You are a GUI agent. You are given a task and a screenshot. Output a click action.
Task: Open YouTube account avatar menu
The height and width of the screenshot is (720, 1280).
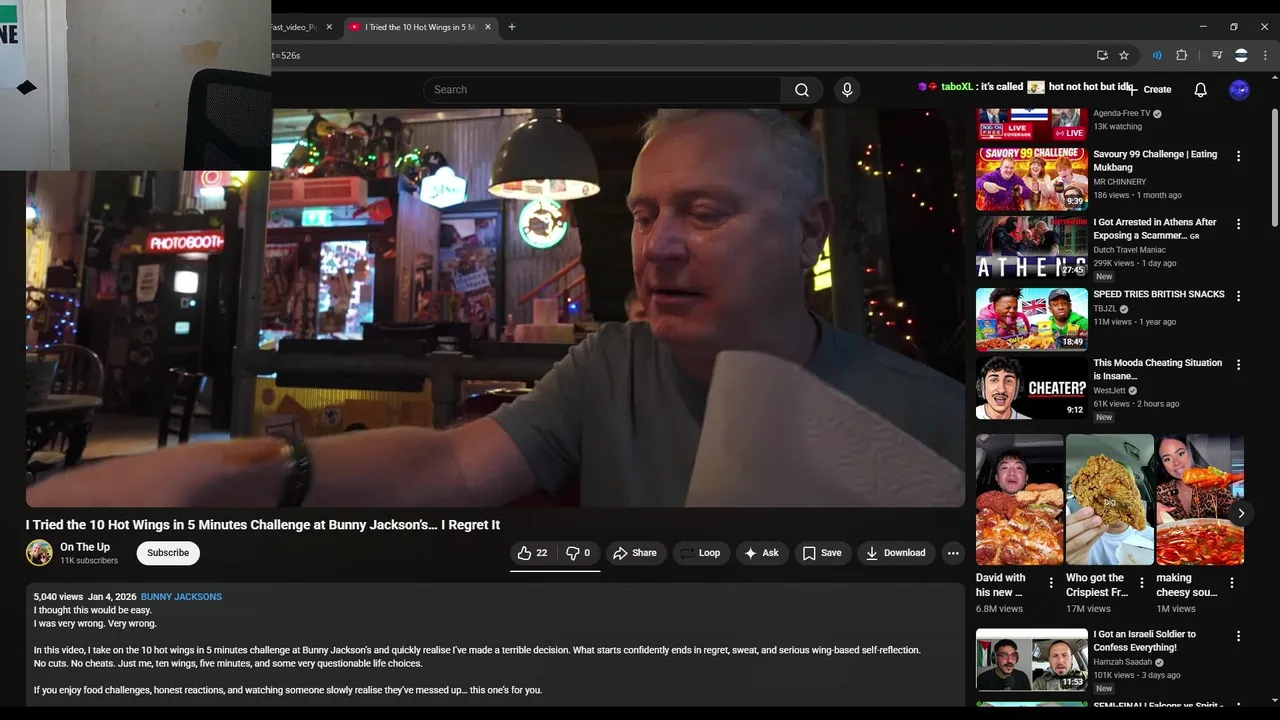point(1239,90)
